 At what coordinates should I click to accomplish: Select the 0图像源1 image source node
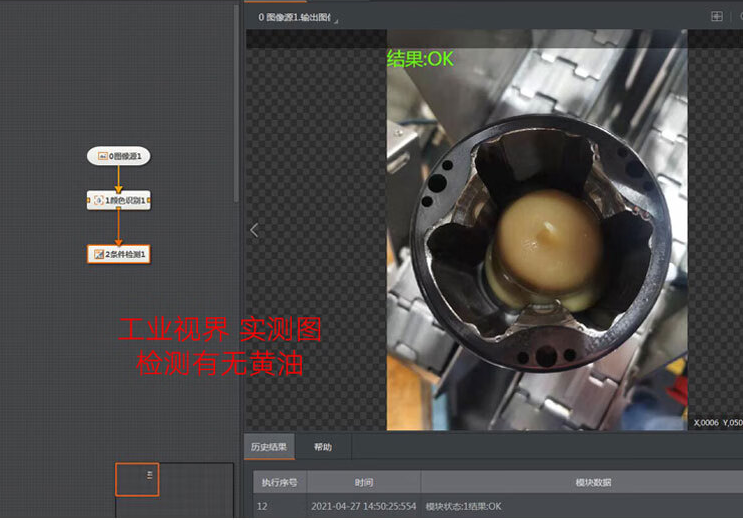119,156
